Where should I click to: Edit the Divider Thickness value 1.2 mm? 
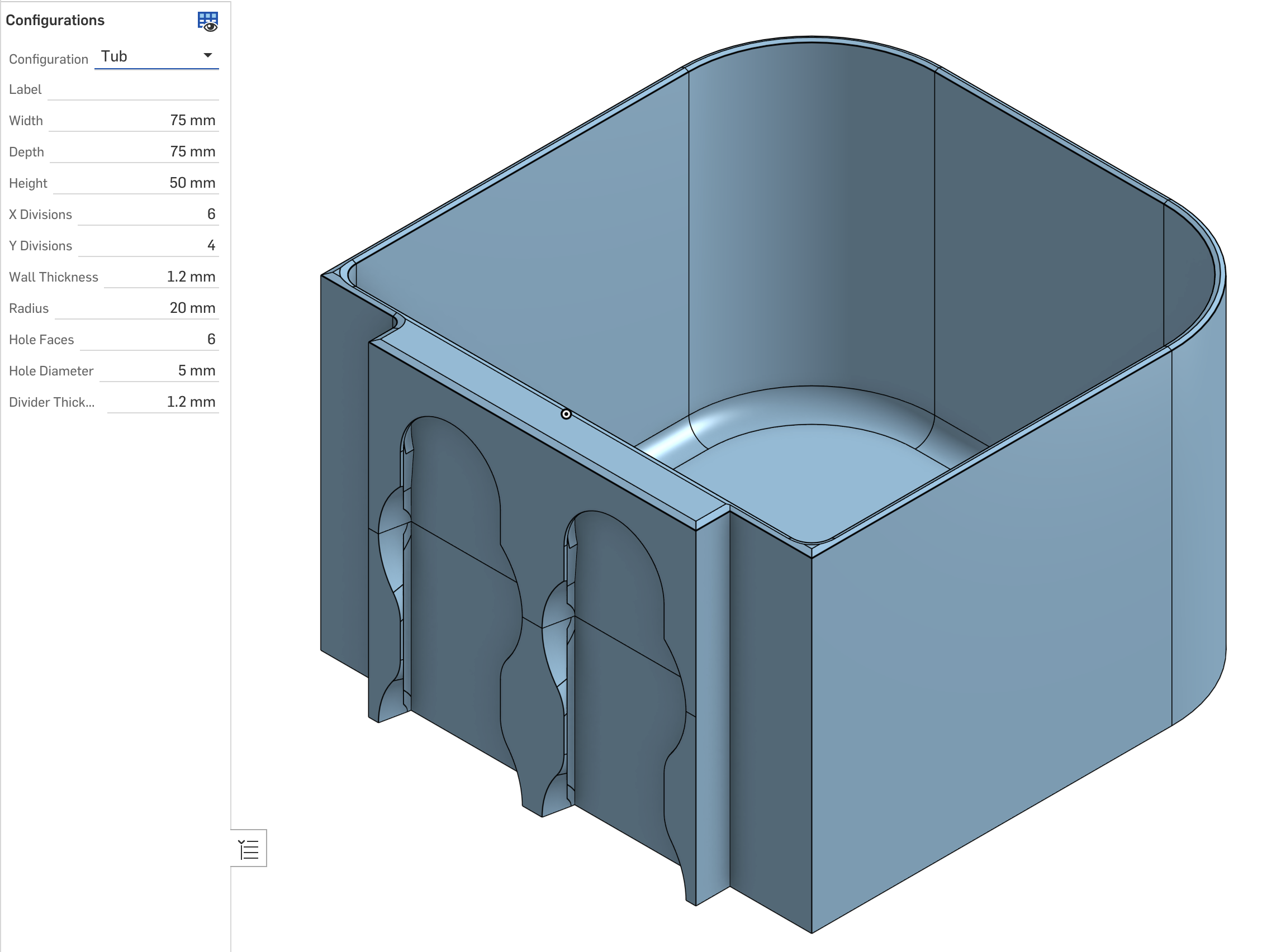coord(163,403)
